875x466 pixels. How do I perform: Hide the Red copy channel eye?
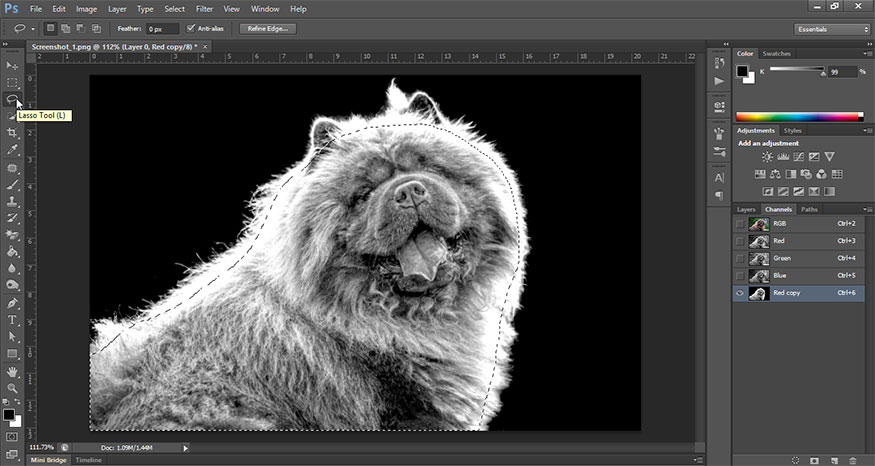point(740,293)
